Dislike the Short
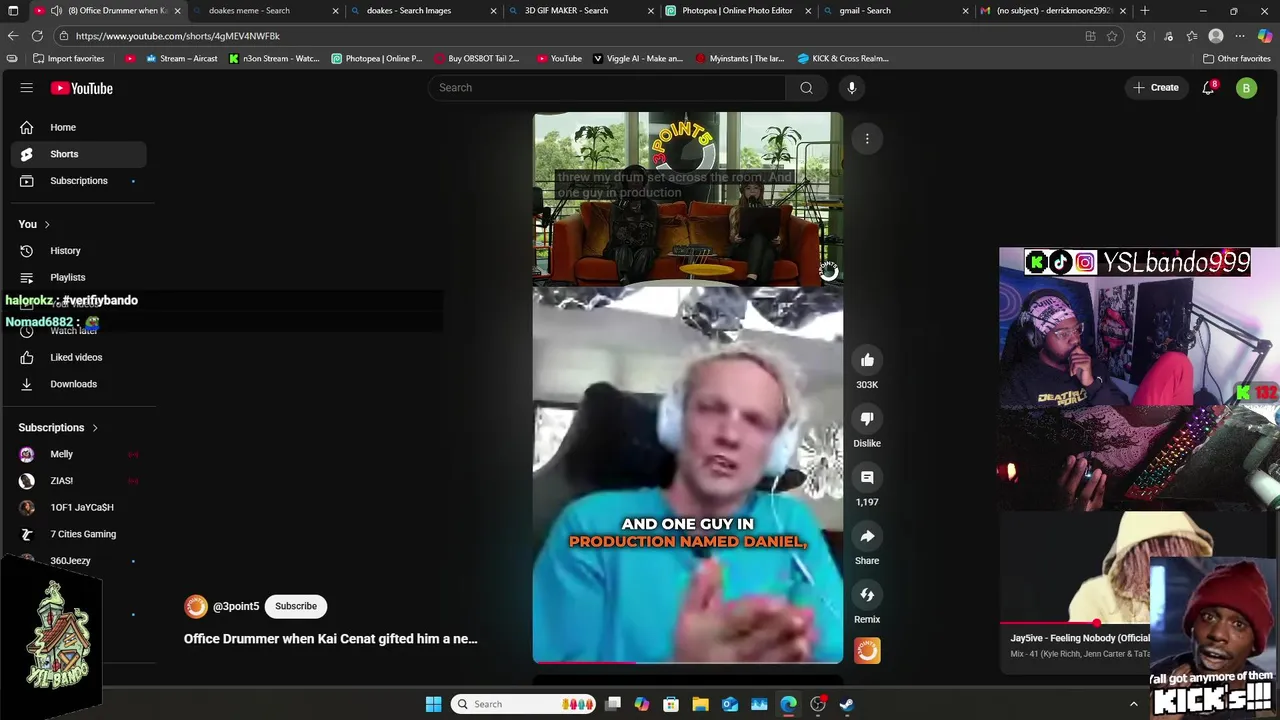The height and width of the screenshot is (720, 1280). (x=867, y=419)
